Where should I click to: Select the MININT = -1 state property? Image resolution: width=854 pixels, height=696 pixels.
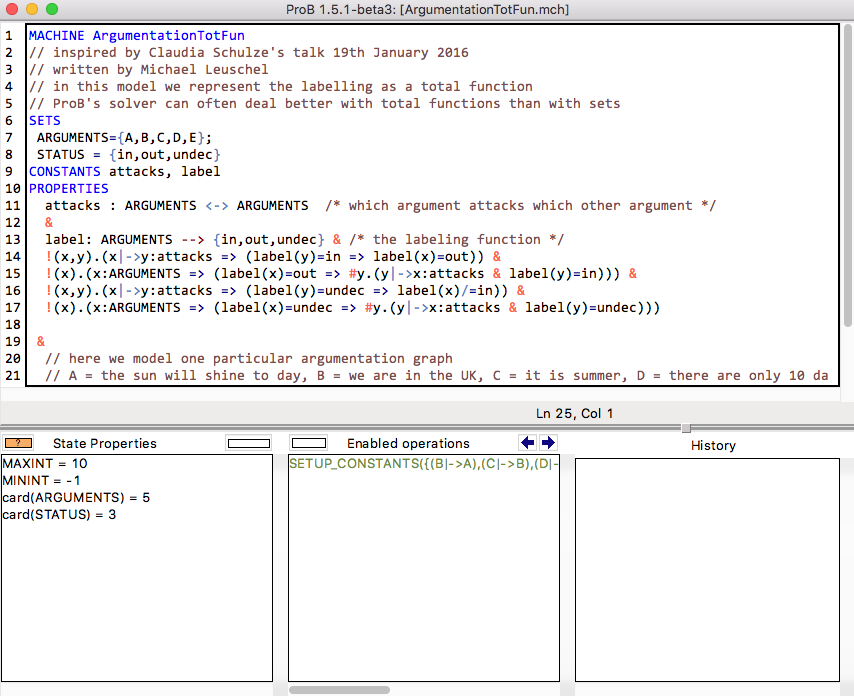click(43, 481)
